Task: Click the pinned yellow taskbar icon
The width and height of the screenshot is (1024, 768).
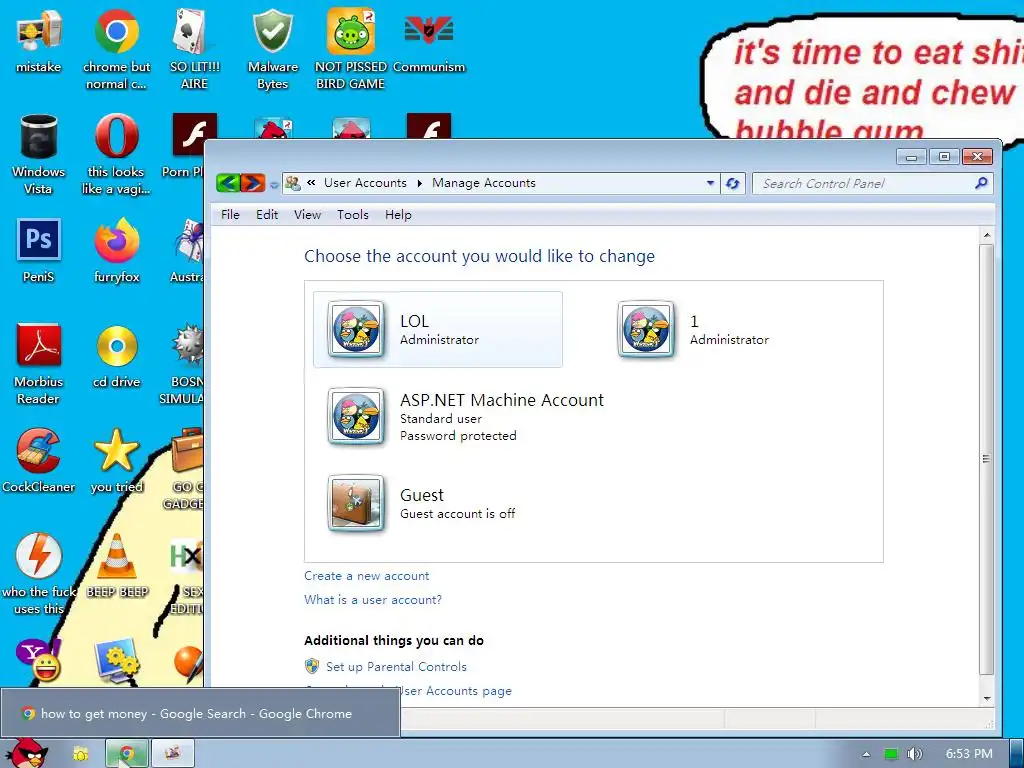Action: [x=80, y=754]
